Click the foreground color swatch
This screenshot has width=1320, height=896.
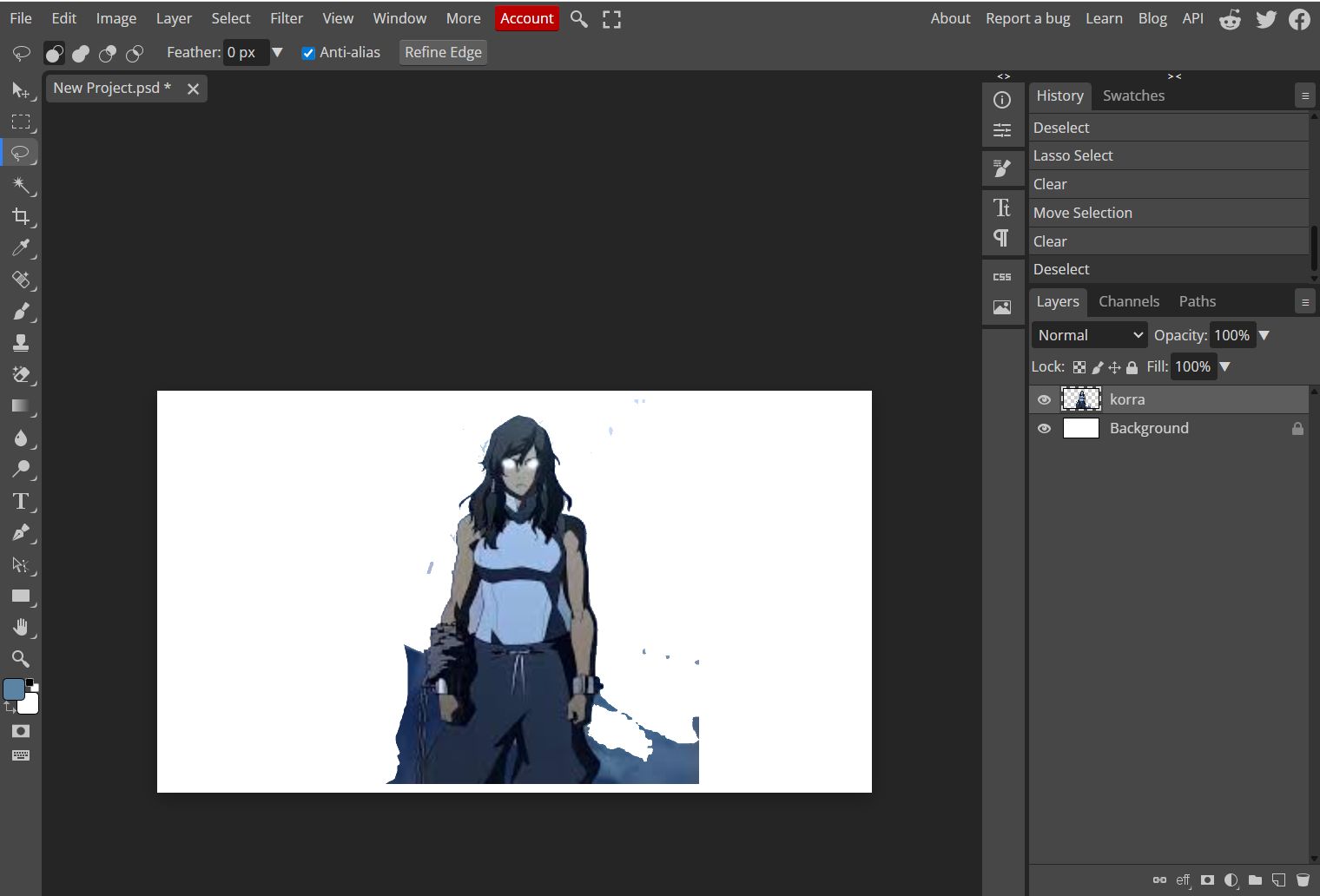pos(15,688)
